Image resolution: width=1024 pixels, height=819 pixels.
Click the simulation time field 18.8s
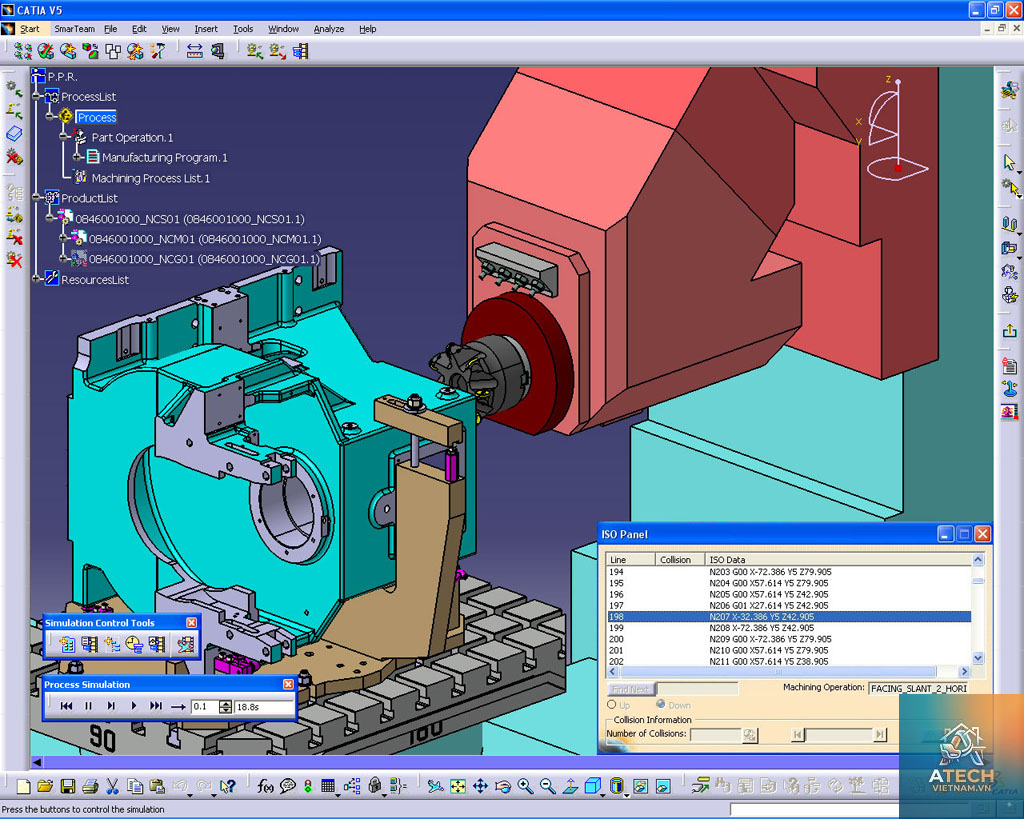pos(263,707)
